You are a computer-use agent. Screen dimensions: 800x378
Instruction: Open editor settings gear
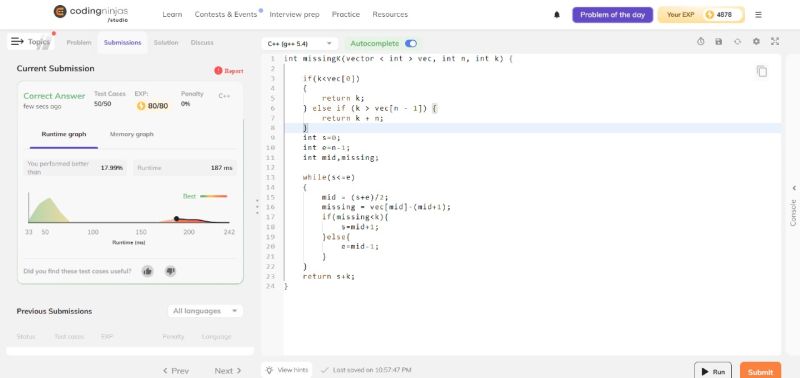coord(756,42)
